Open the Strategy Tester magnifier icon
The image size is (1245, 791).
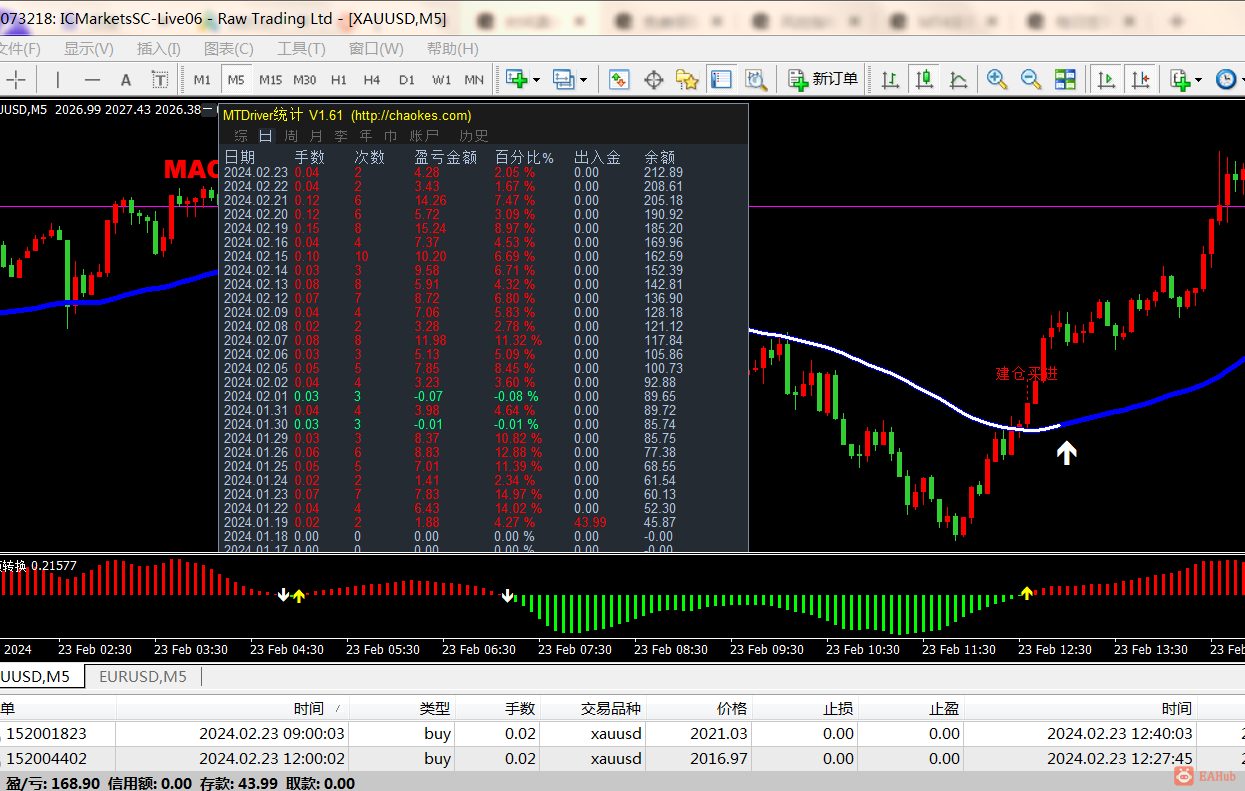(x=755, y=79)
